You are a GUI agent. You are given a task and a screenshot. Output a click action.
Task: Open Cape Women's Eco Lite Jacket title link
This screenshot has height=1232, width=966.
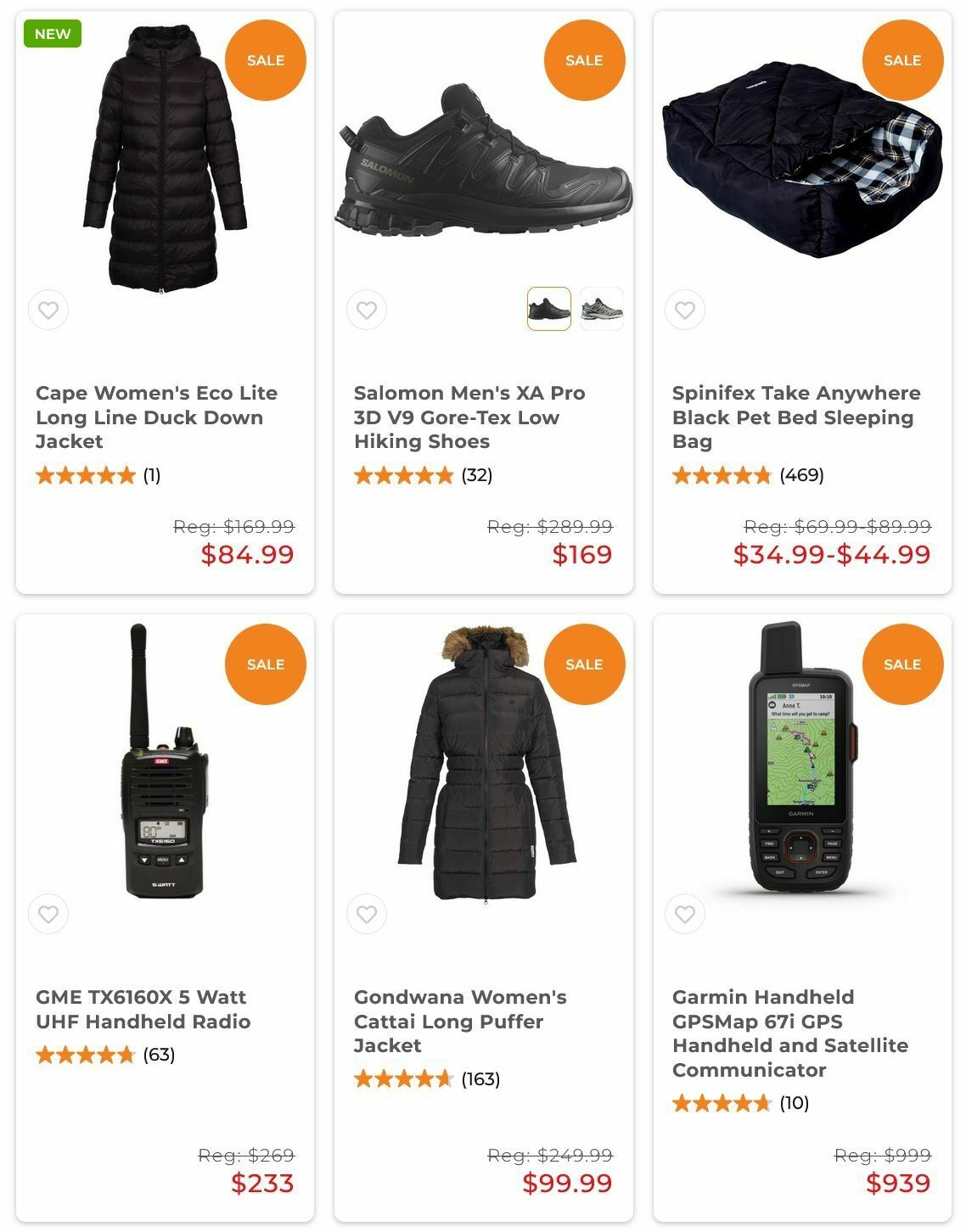click(x=157, y=417)
